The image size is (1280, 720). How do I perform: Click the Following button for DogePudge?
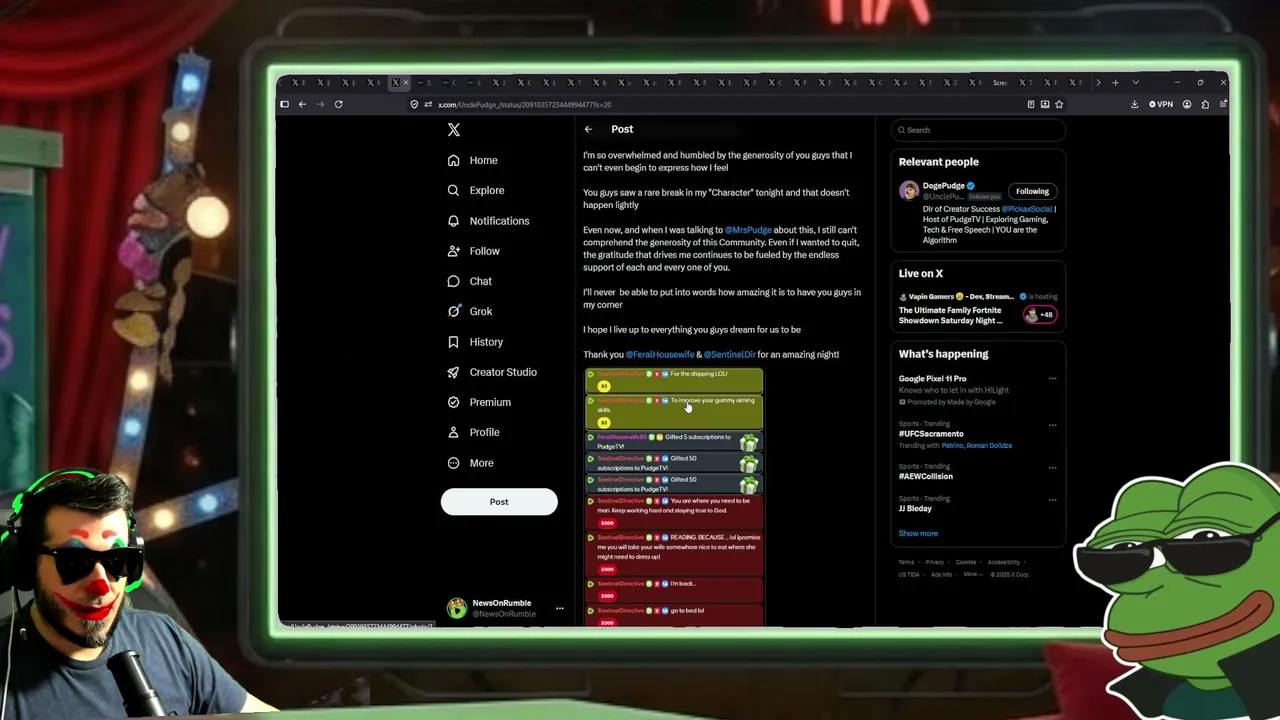1032,191
